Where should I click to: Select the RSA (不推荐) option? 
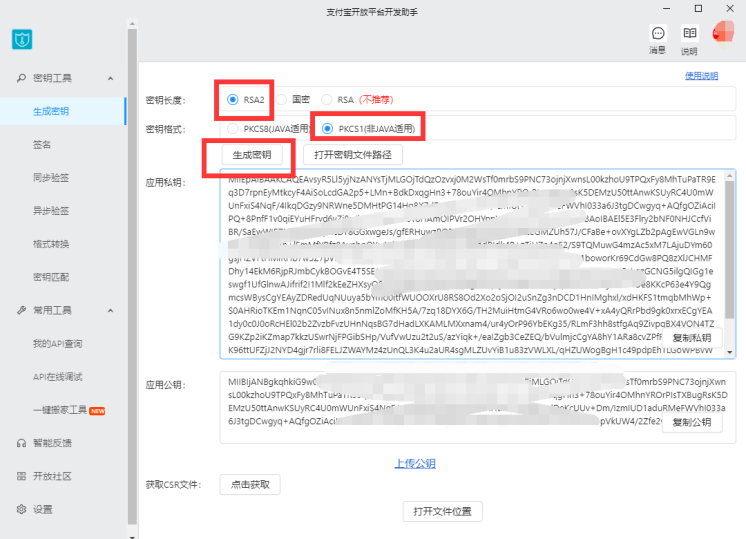pos(326,99)
